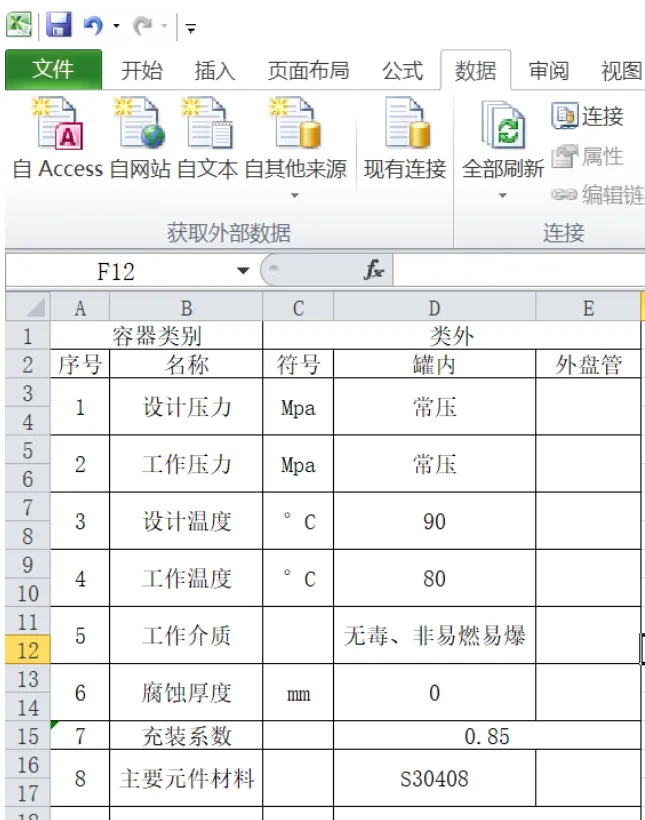This screenshot has width=645, height=820.
Task: Save the workbook with the floppy icon
Action: tap(59, 25)
